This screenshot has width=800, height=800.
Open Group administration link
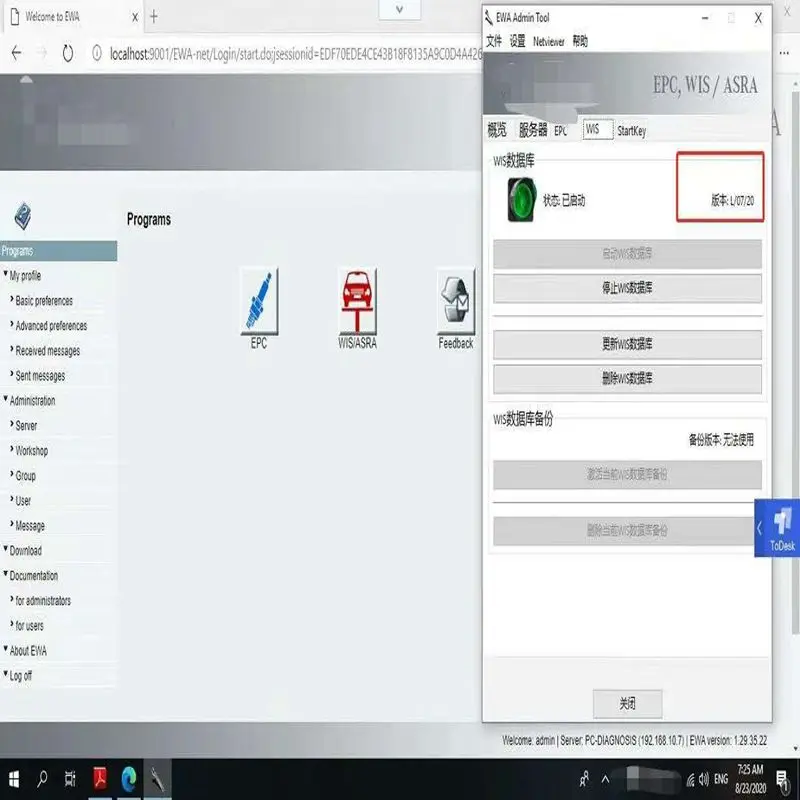pyautogui.click(x=26, y=476)
